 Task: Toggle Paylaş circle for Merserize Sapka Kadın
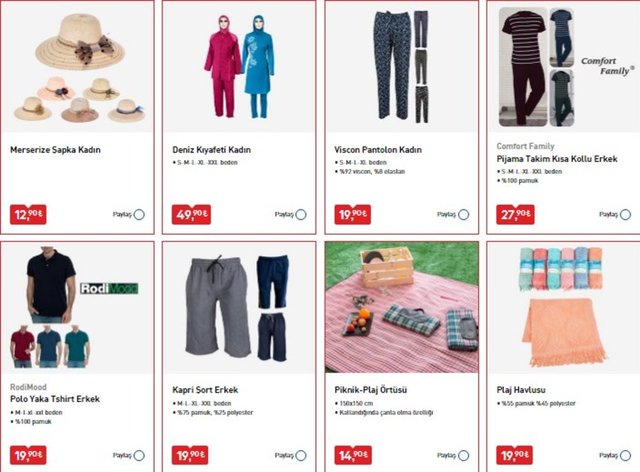tap(139, 214)
